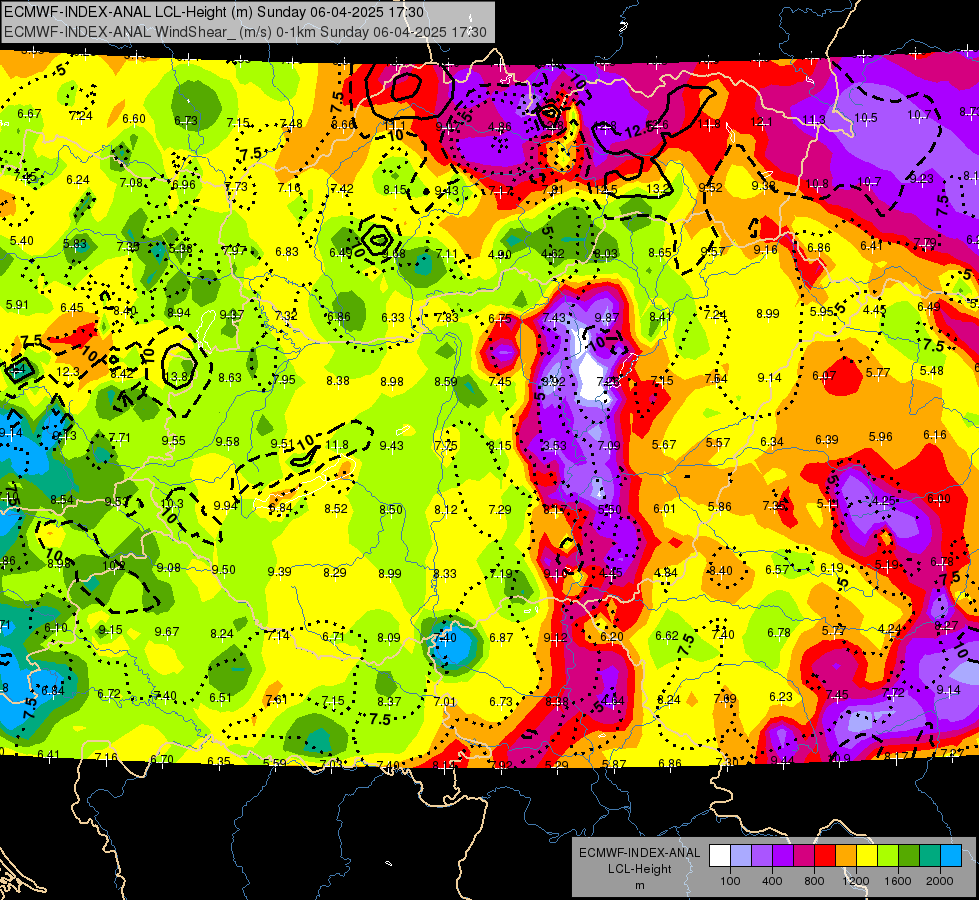Click the teal legend swatch before 2000
Screen dimensions: 979x900
pos(930,856)
